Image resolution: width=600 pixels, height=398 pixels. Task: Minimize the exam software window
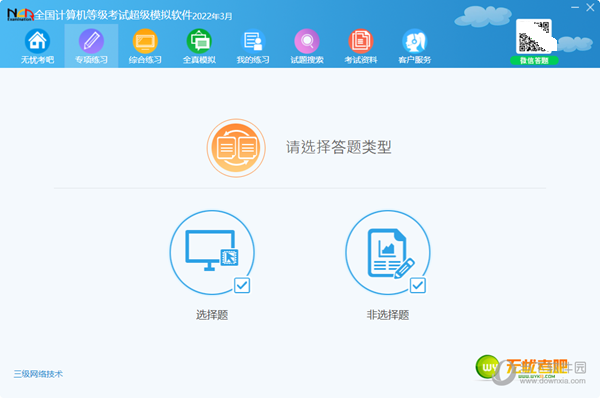(x=575, y=7)
